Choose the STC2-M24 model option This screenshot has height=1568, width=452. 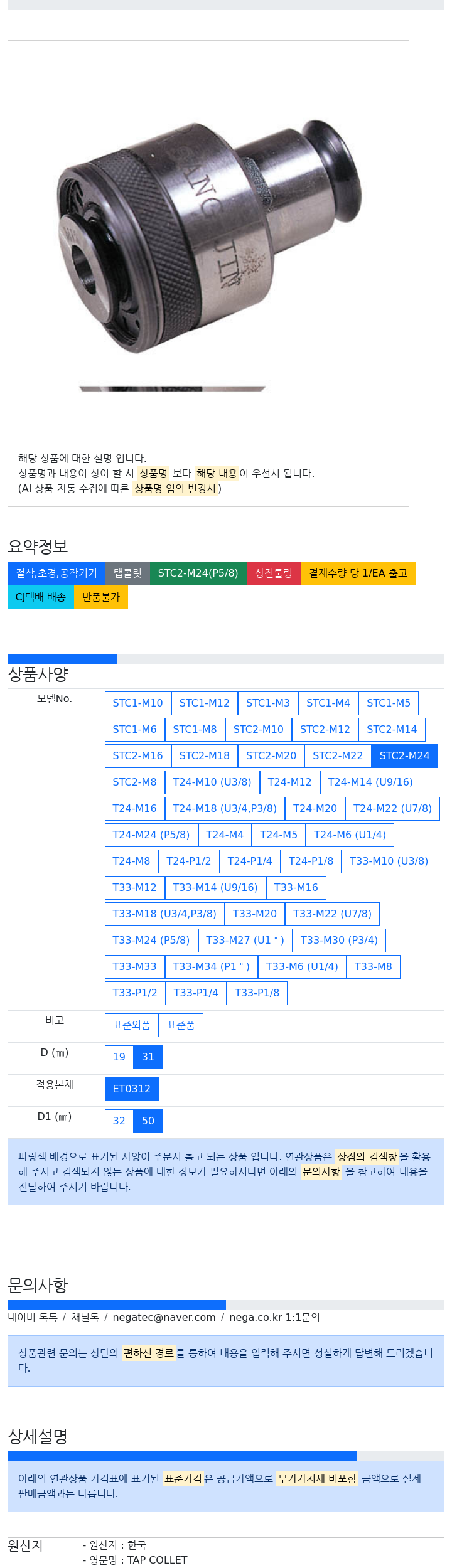[404, 755]
